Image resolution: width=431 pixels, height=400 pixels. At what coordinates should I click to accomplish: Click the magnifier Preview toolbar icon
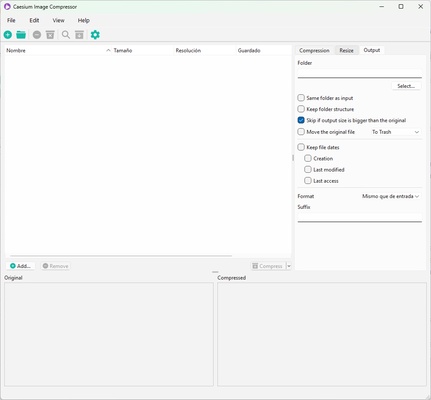coord(66,35)
